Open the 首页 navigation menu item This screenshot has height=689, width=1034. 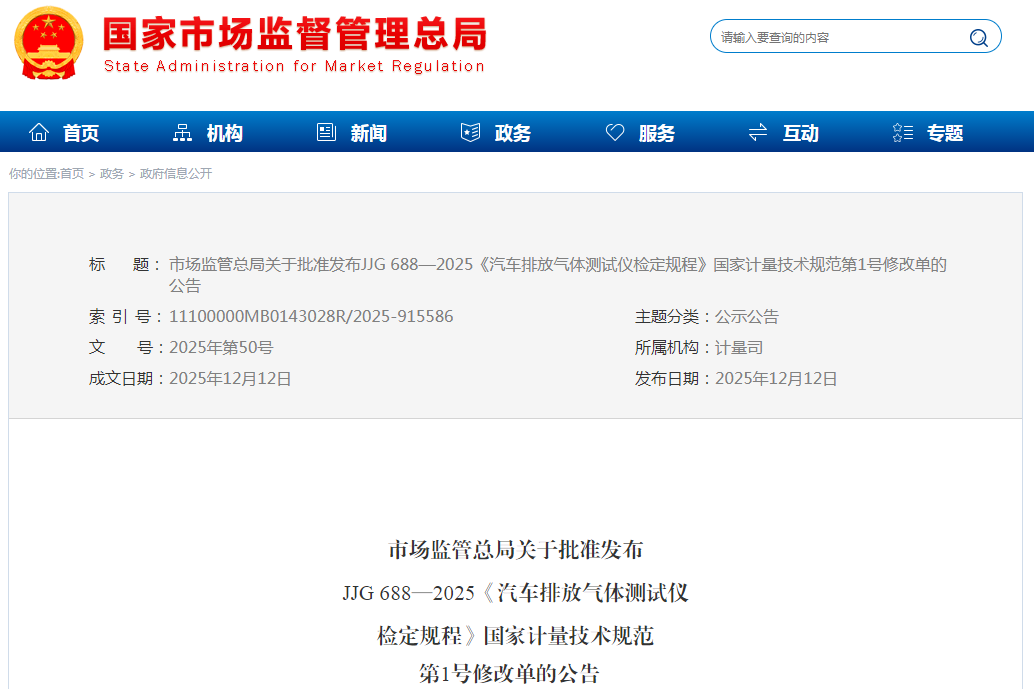(x=81, y=133)
